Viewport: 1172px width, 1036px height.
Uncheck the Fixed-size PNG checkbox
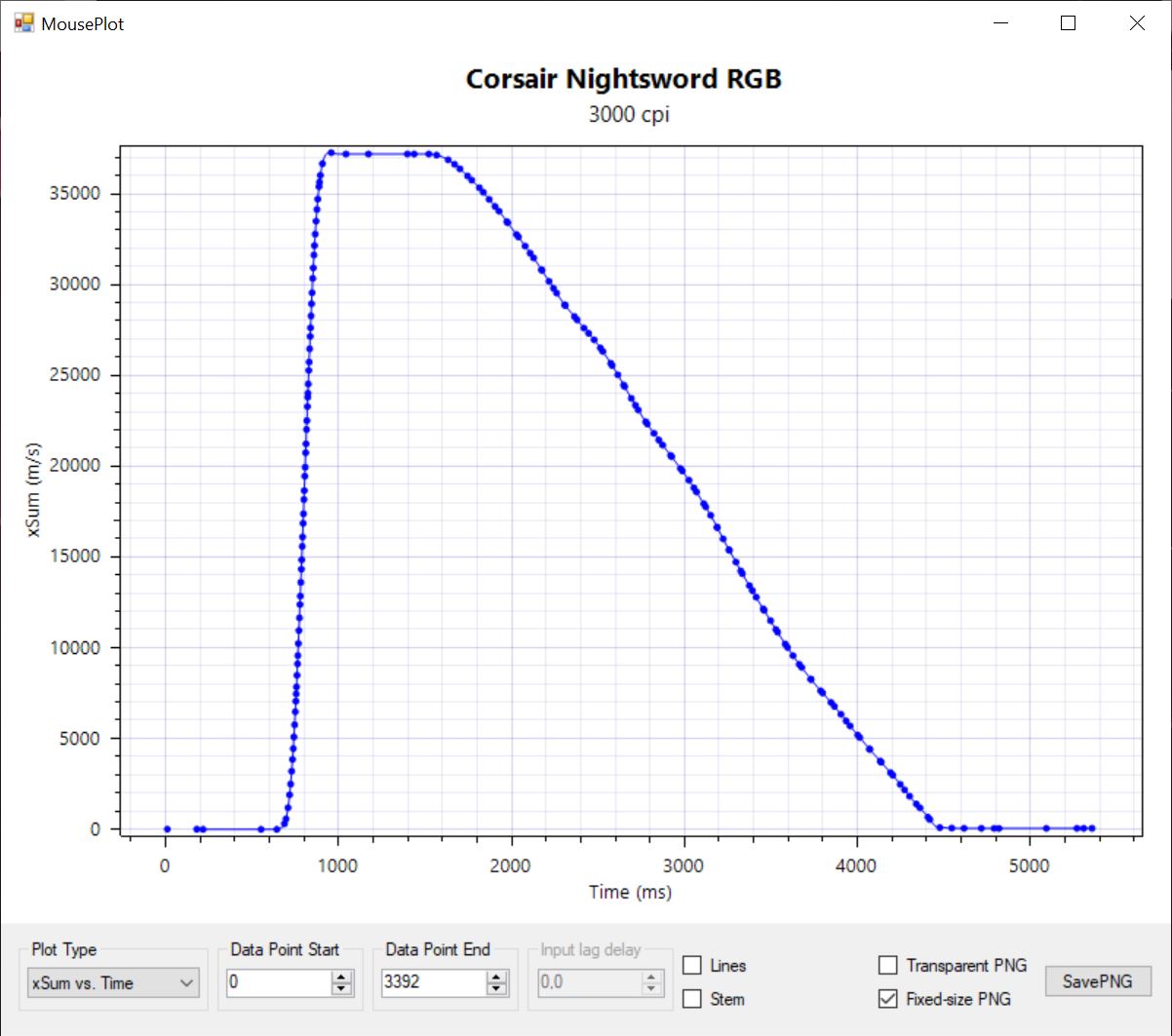[888, 999]
